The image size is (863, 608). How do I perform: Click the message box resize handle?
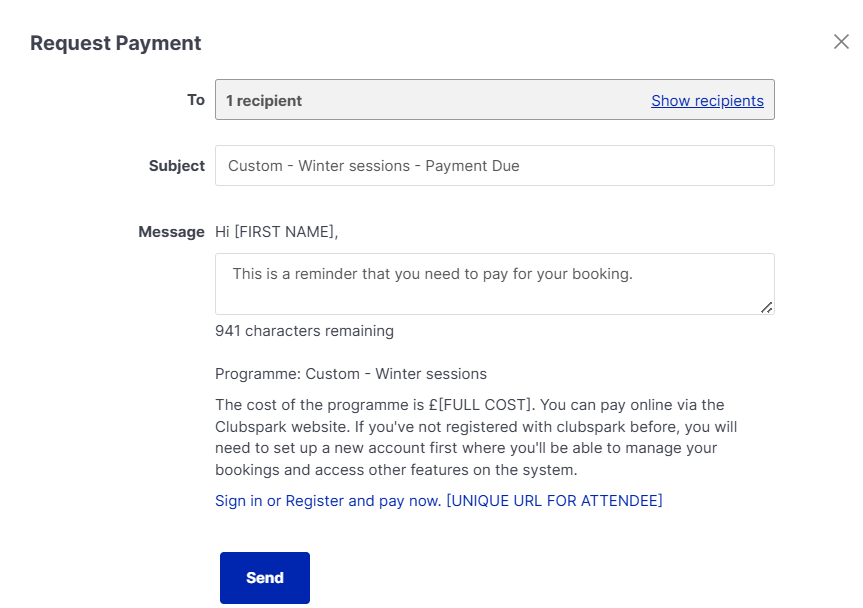(766, 307)
